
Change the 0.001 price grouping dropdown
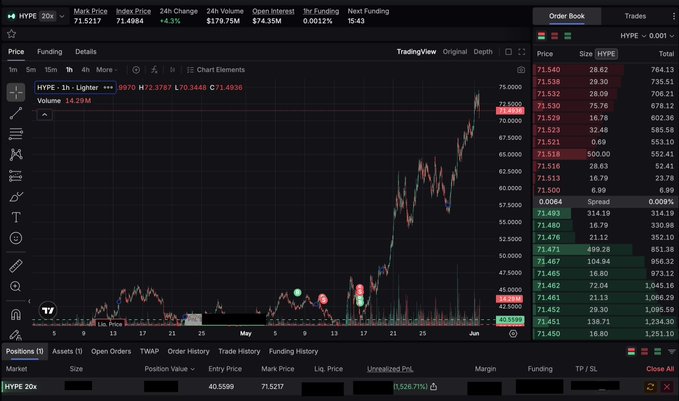pos(661,36)
